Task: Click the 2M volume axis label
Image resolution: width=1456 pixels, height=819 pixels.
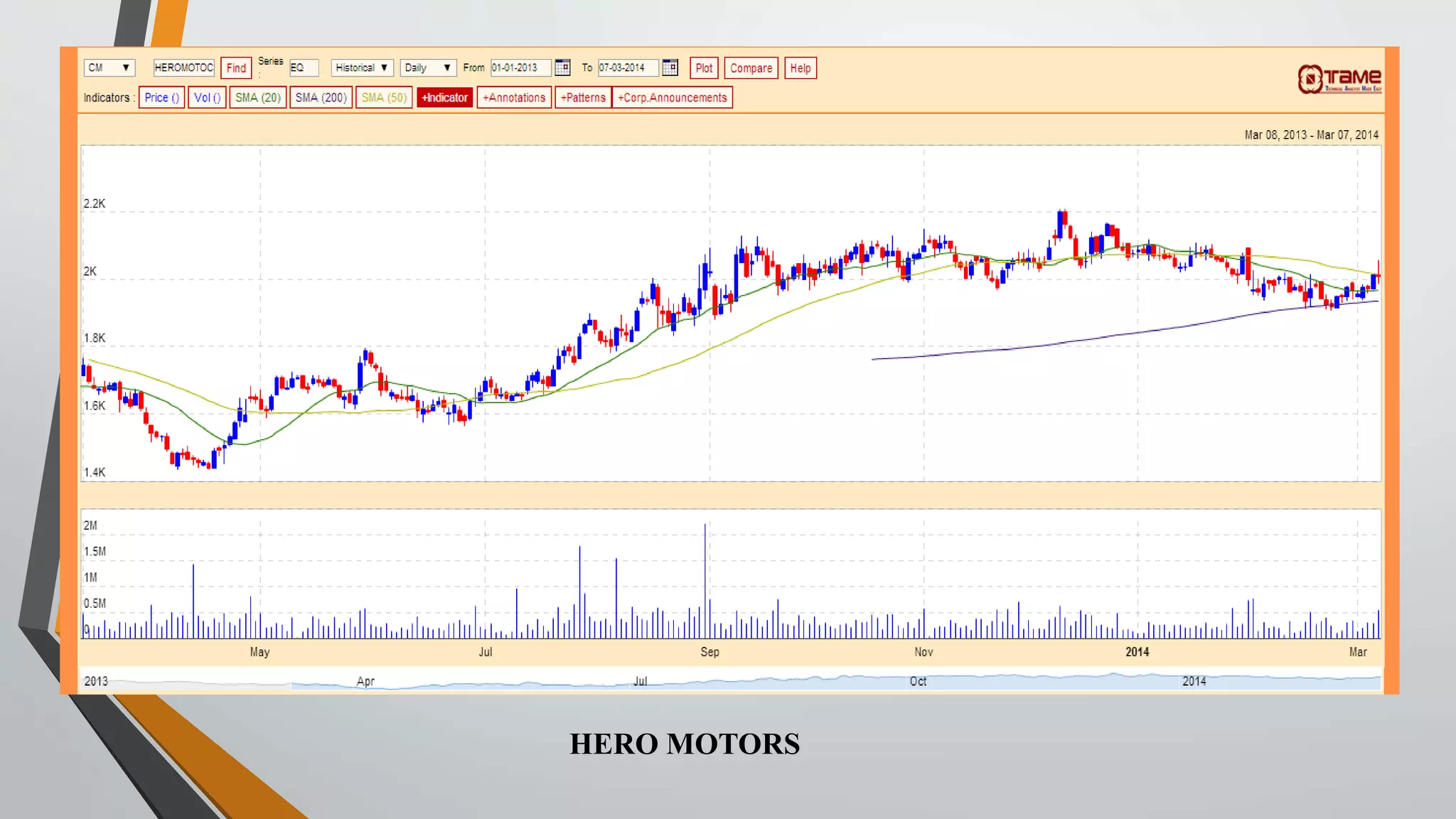Action: (90, 525)
